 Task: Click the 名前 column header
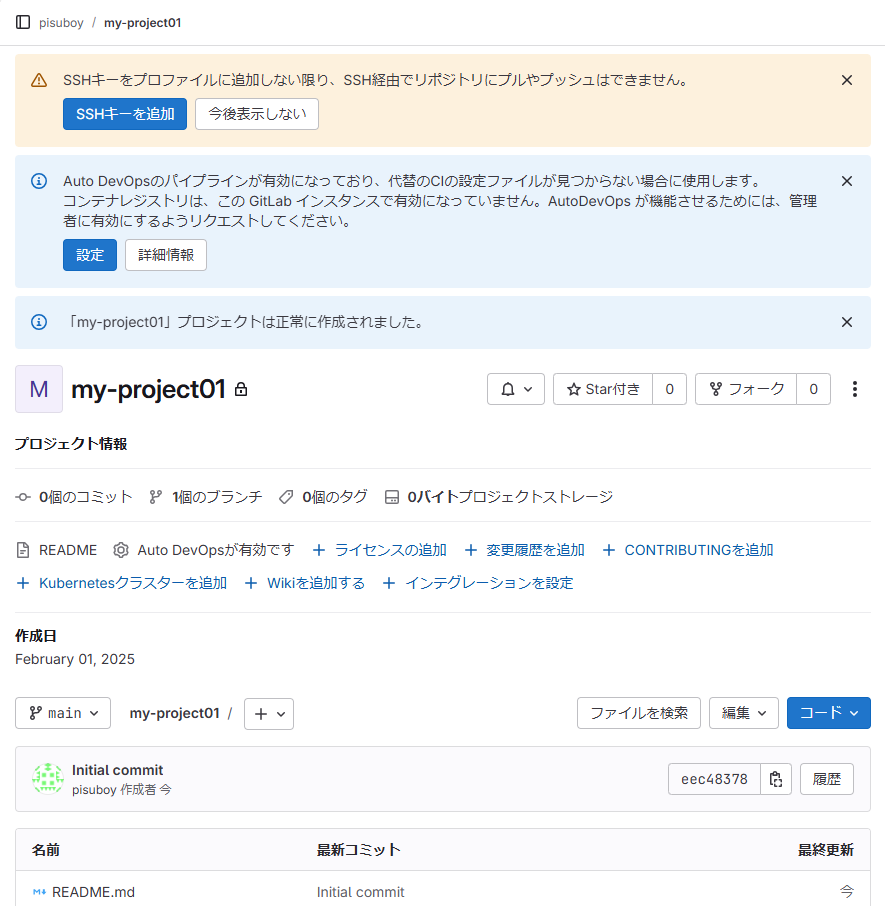(x=46, y=850)
